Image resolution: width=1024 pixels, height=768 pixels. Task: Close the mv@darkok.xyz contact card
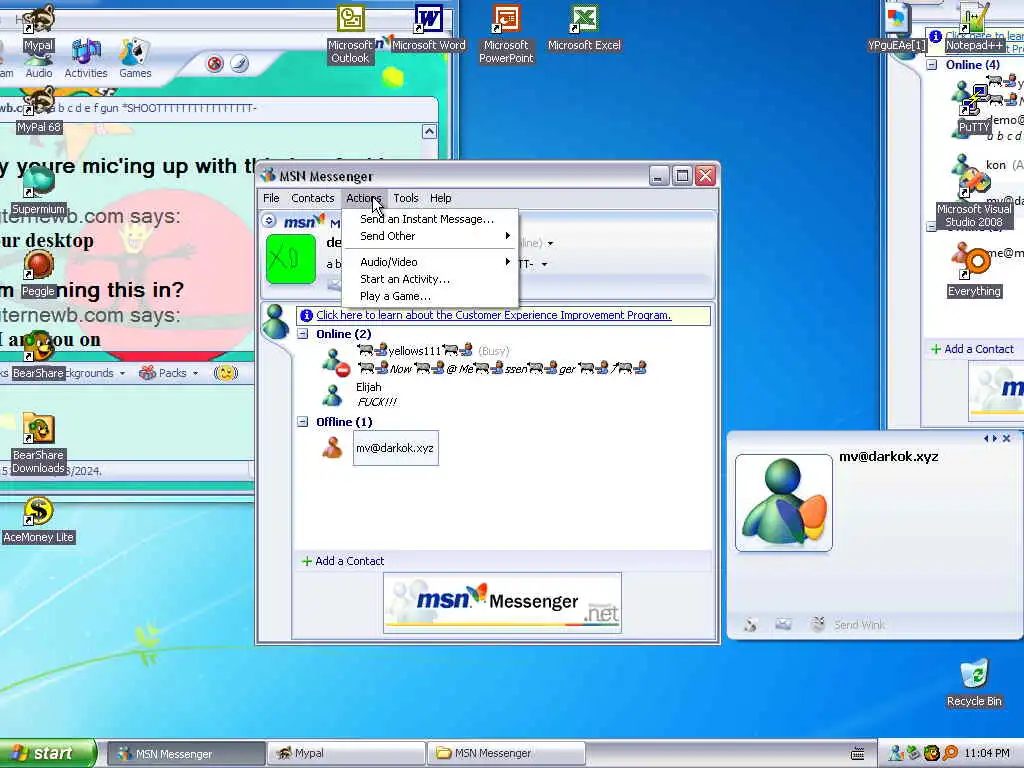pos(1006,438)
